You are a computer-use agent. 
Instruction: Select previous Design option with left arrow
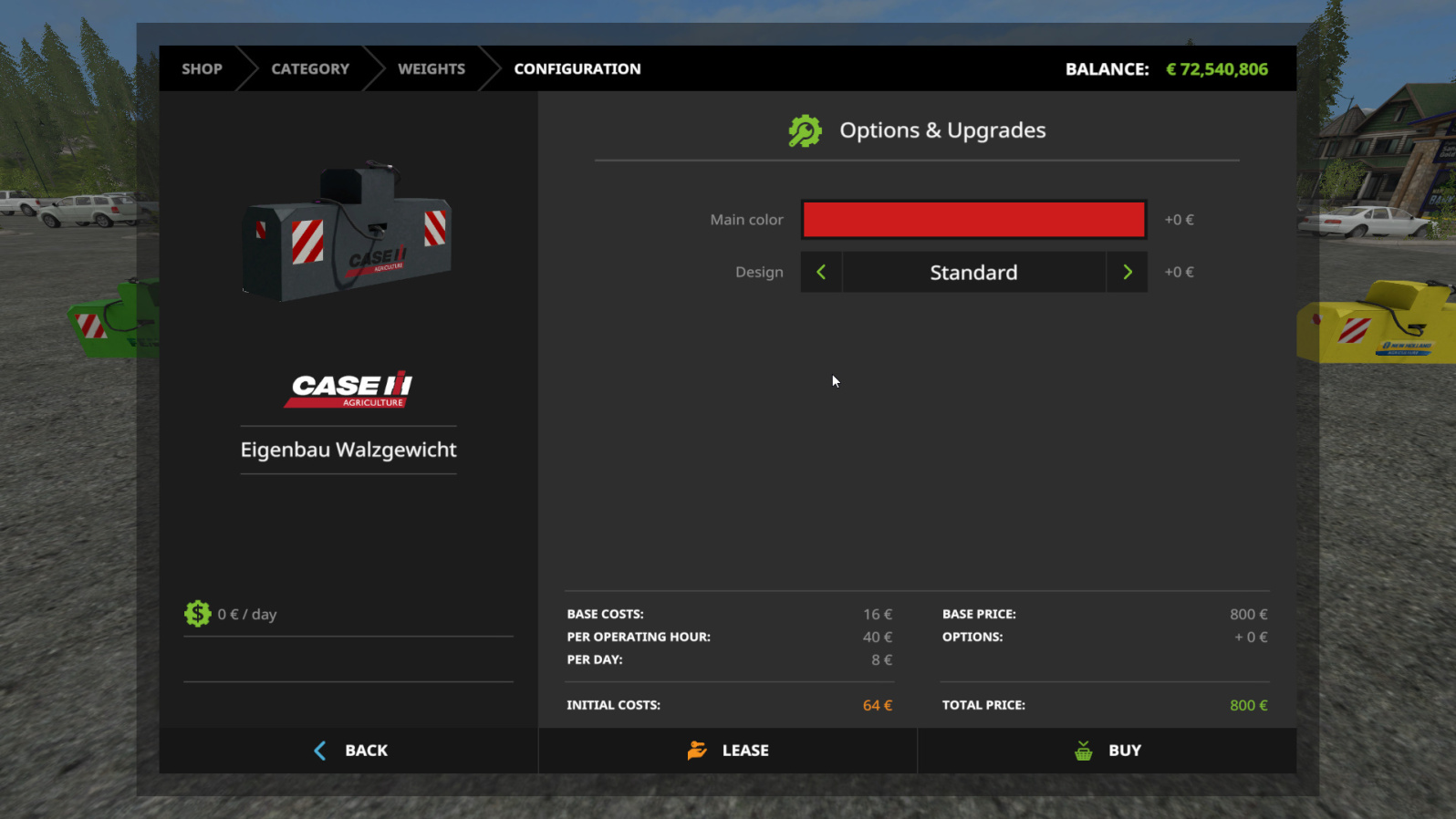click(821, 272)
